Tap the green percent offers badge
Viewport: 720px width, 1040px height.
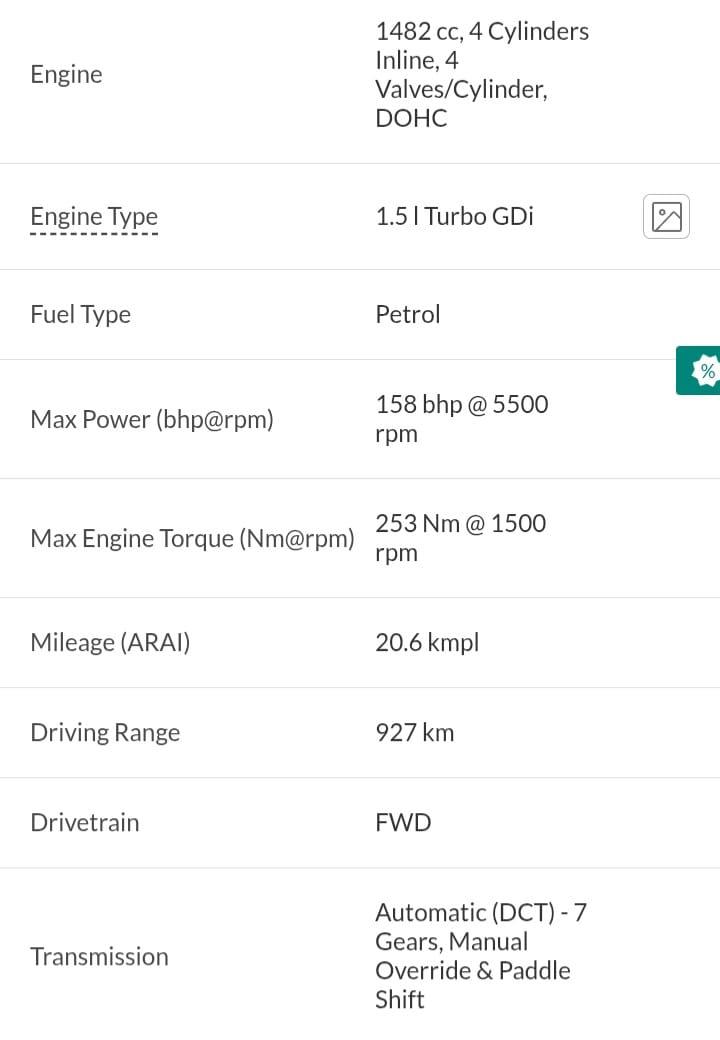(698, 370)
